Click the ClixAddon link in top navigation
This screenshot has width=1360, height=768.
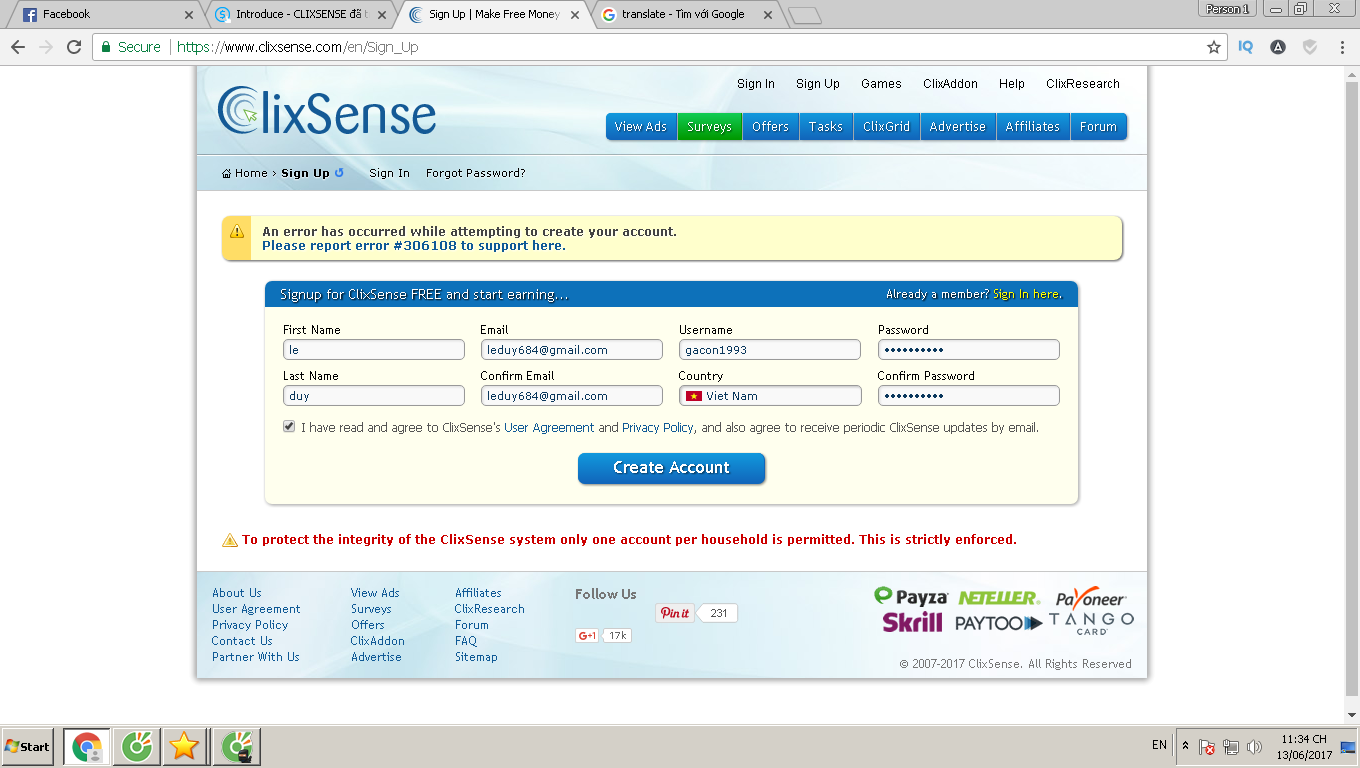click(950, 84)
